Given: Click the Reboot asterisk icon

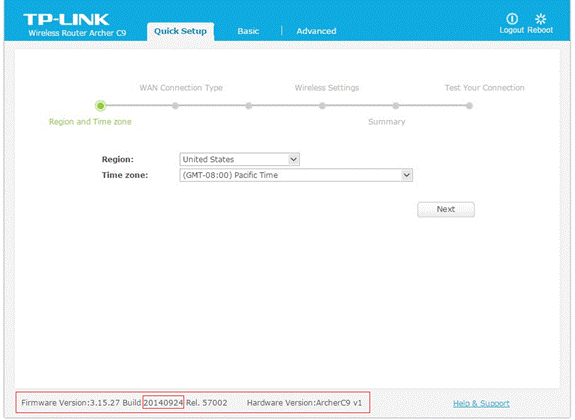Looking at the screenshot, I should point(541,18).
